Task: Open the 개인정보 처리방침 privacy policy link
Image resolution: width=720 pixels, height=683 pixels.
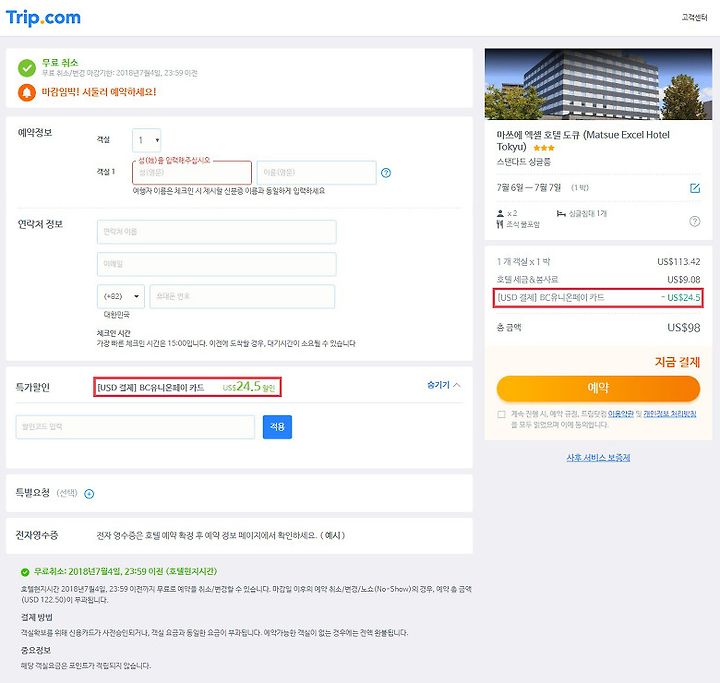Action: tap(669, 414)
